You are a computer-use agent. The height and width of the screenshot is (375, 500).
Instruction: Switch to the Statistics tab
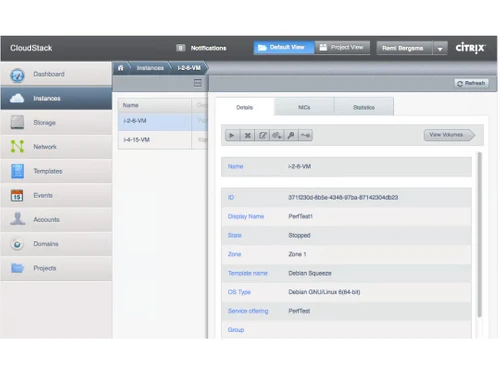click(364, 107)
